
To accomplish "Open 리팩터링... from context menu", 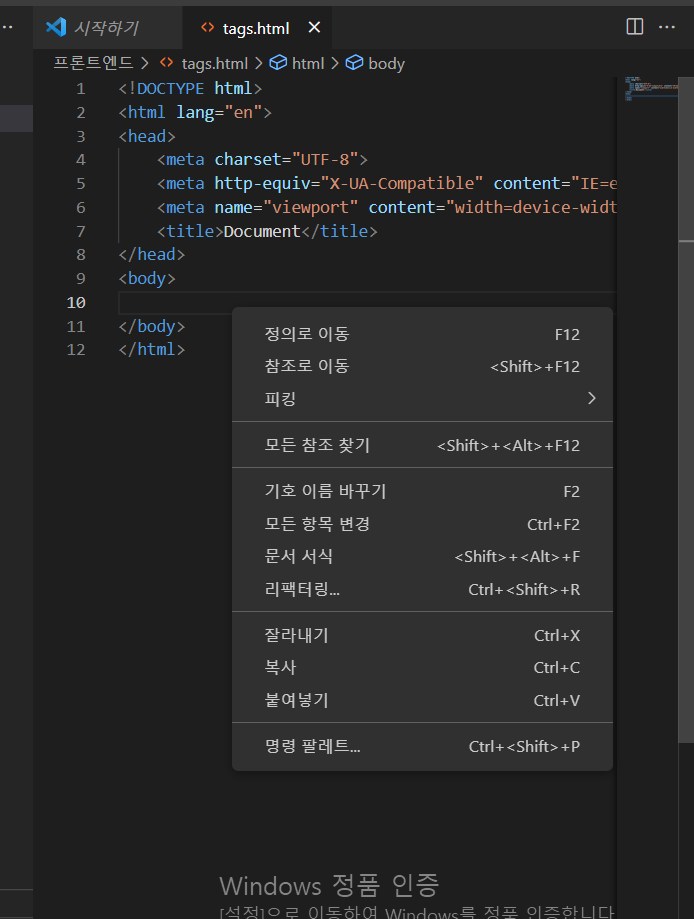I will click(x=422, y=589).
